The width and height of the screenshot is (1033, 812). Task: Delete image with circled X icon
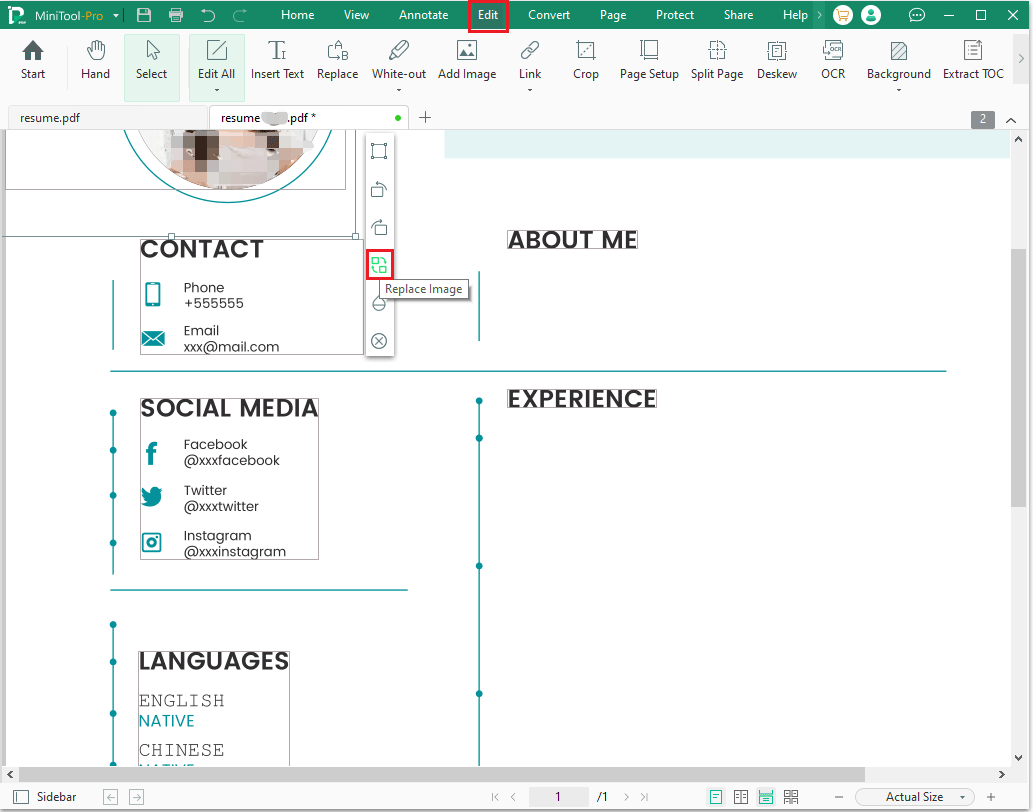tap(379, 340)
